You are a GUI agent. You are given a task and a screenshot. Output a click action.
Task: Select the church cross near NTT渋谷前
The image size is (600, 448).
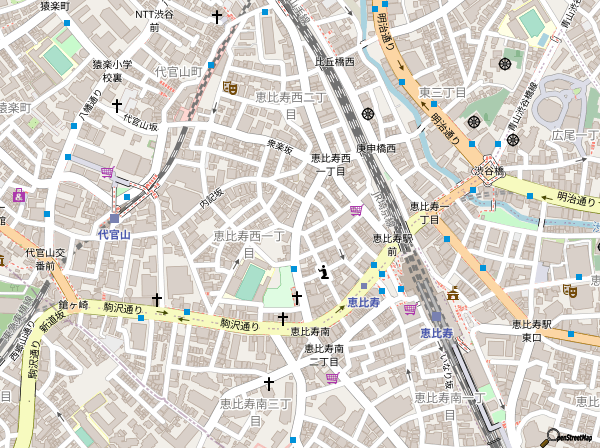click(217, 16)
